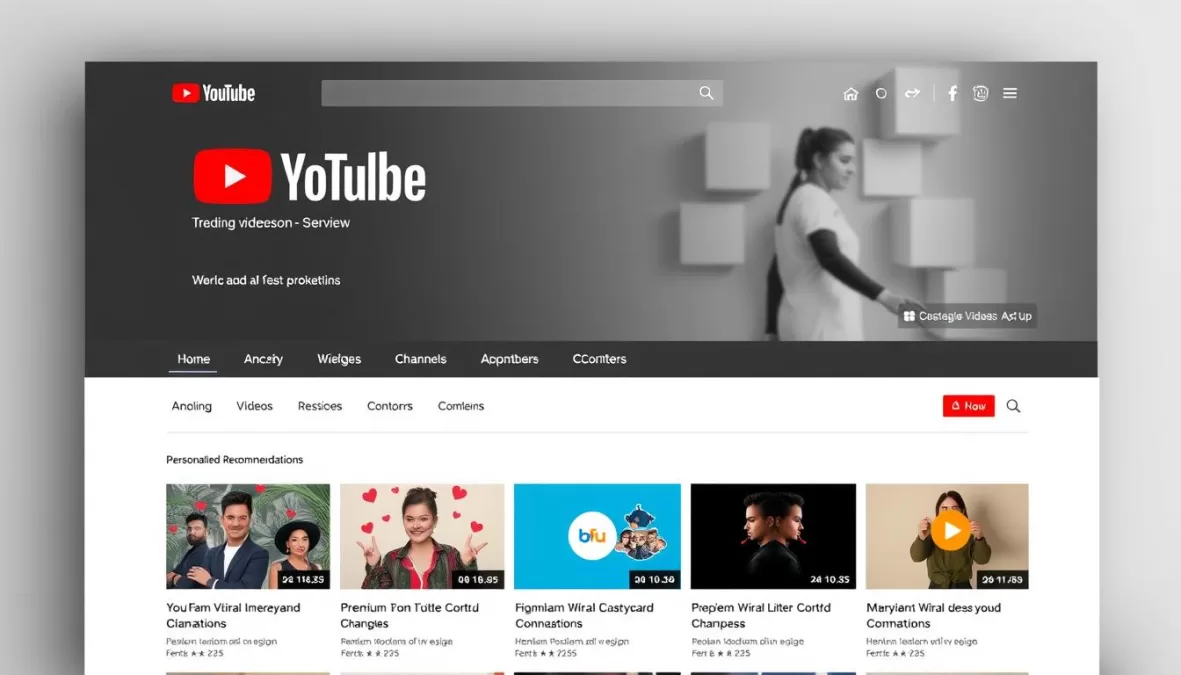Click the home icon in the header toolbar
The width and height of the screenshot is (1181, 675).
tap(850, 92)
